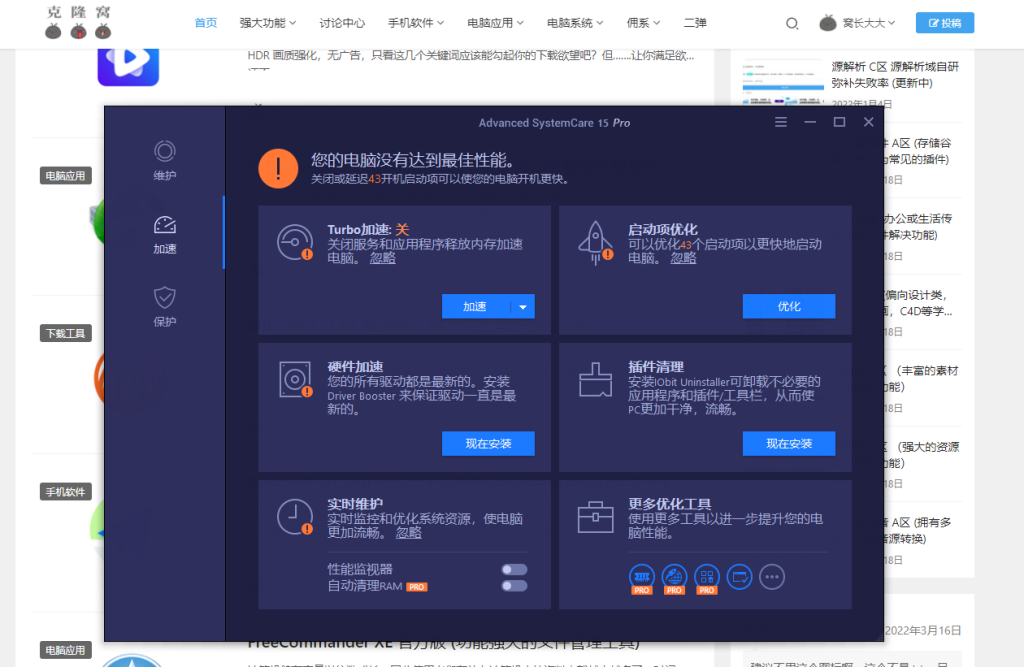Viewport: 1024px width, 667px height.
Task: Close the Advanced SystemCare window
Action: [869, 122]
